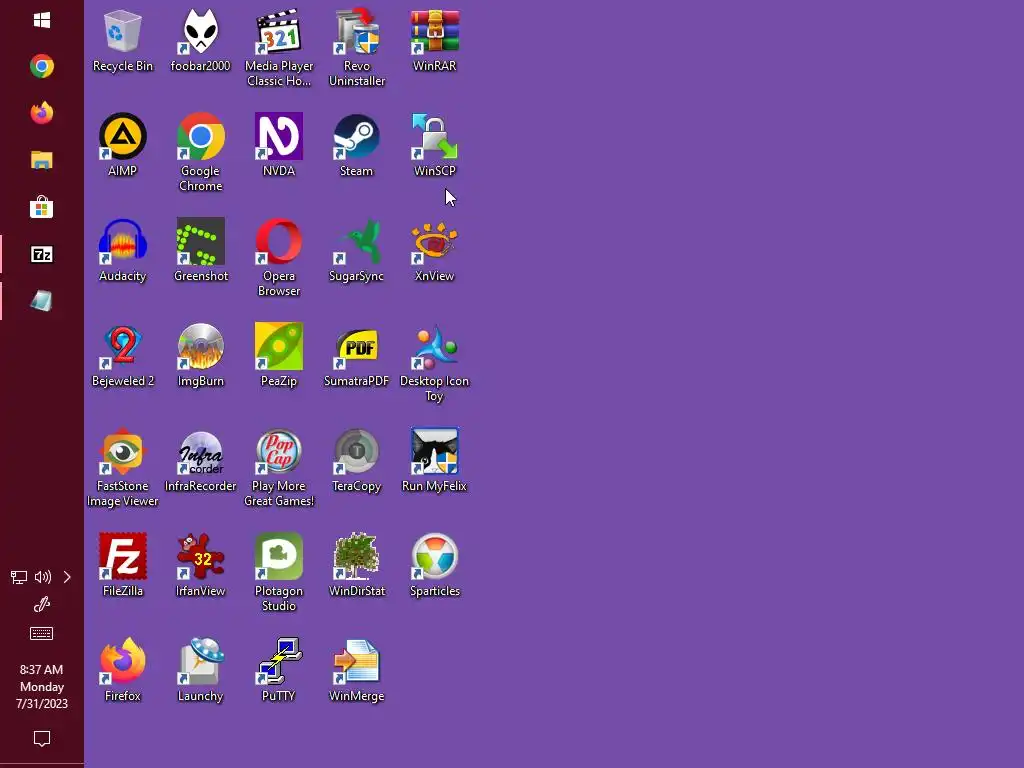This screenshot has width=1024, height=768.
Task: Click the AIMP desktop shortcut
Action: click(x=122, y=145)
